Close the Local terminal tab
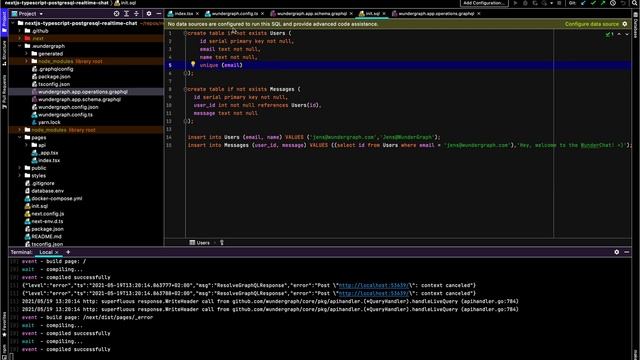Screen dimensions: 640x360 [x=57, y=252]
